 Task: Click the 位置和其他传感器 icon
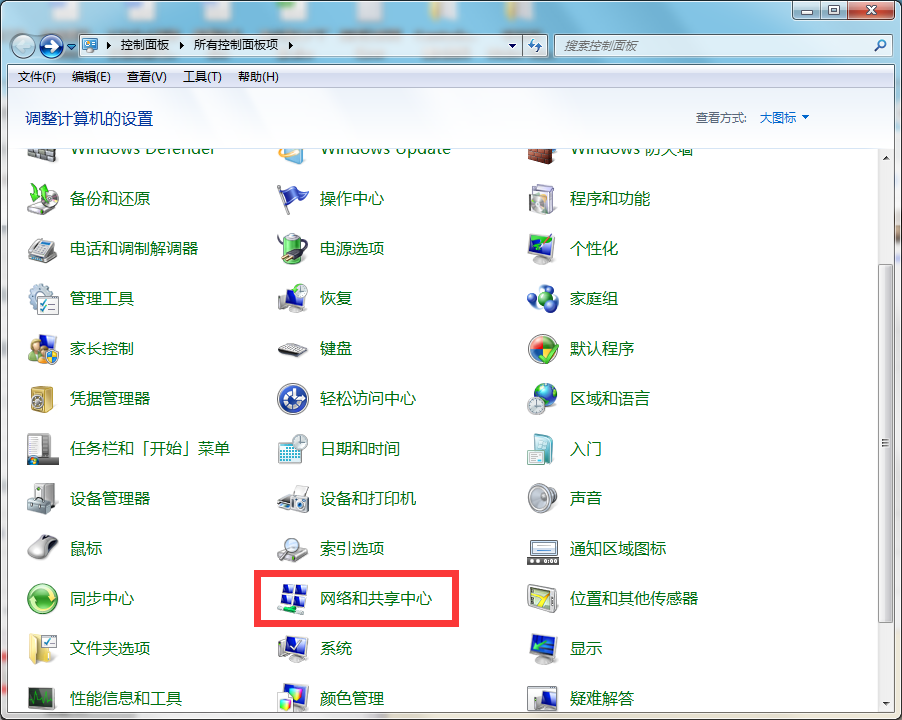(x=542, y=598)
